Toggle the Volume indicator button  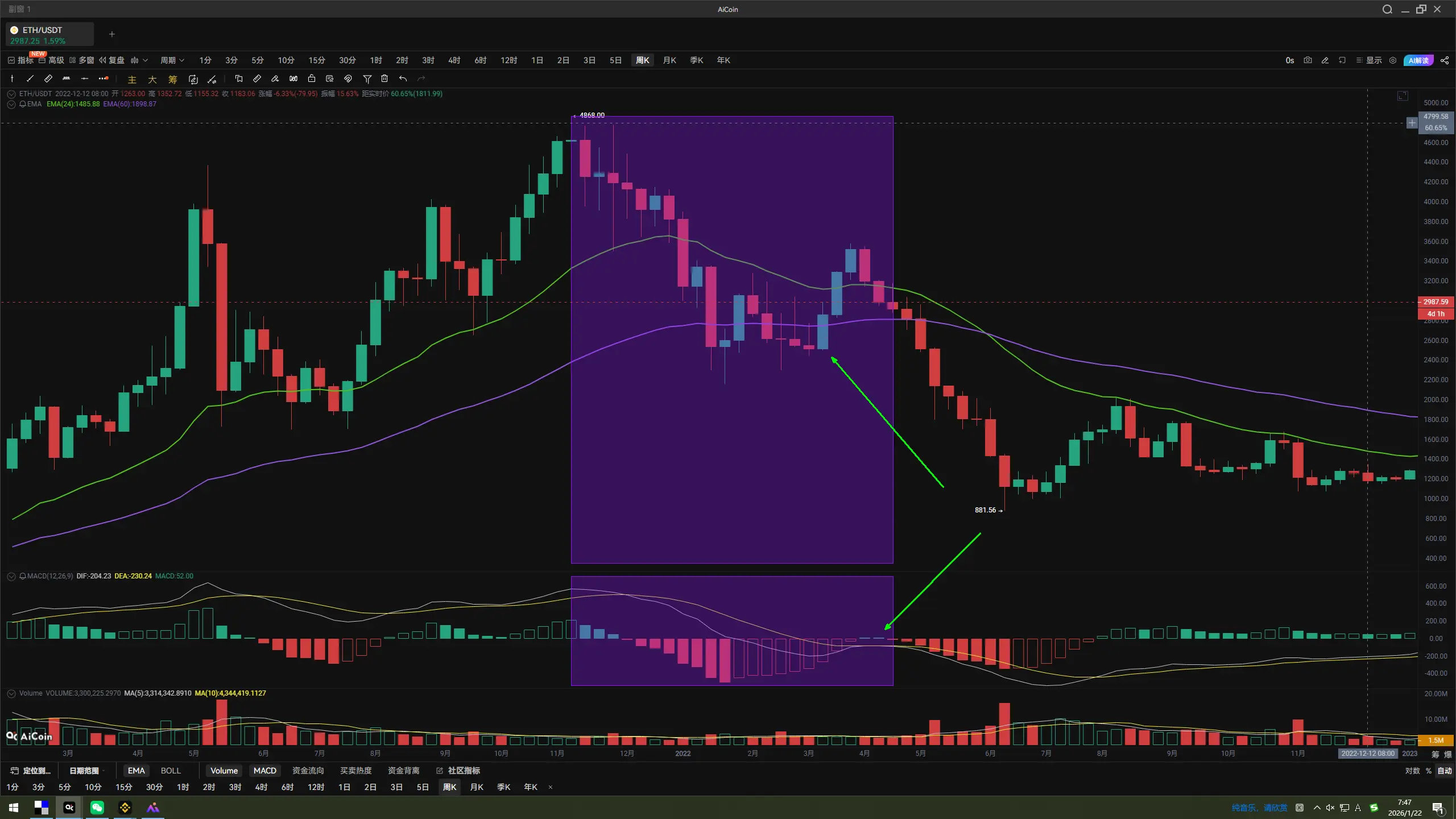pos(224,771)
